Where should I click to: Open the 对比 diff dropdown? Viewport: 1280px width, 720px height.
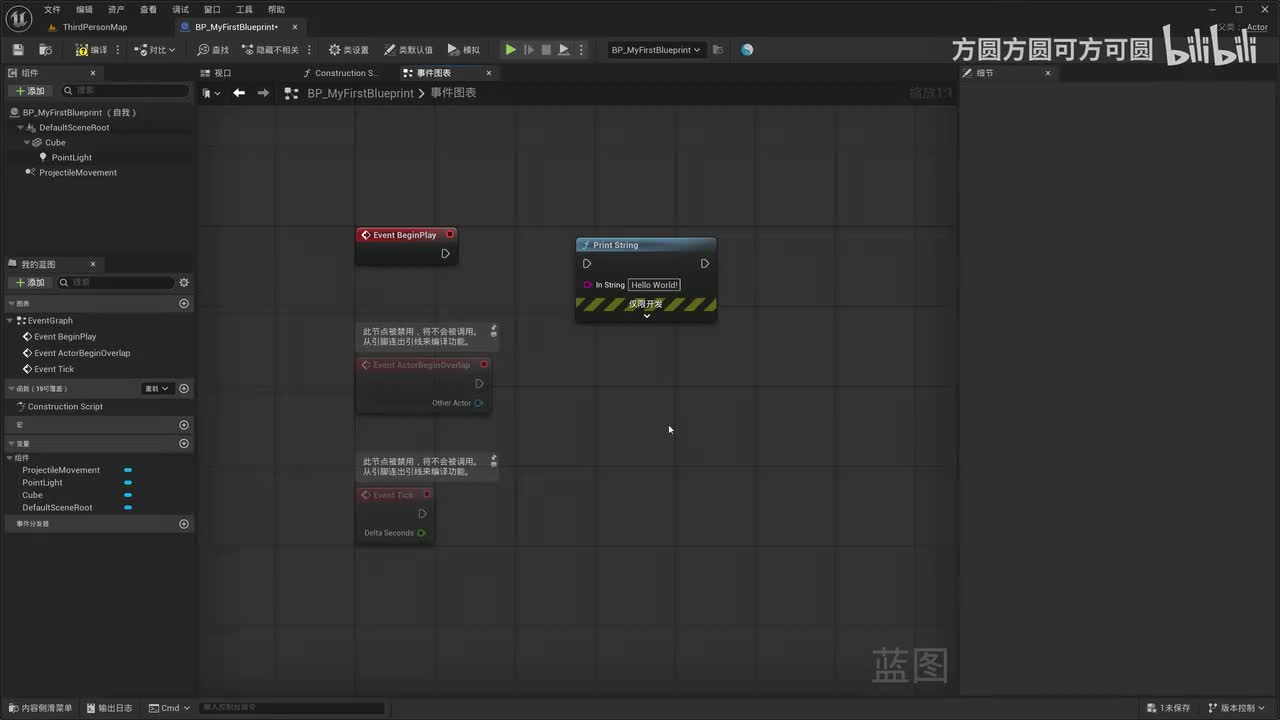[x=155, y=49]
